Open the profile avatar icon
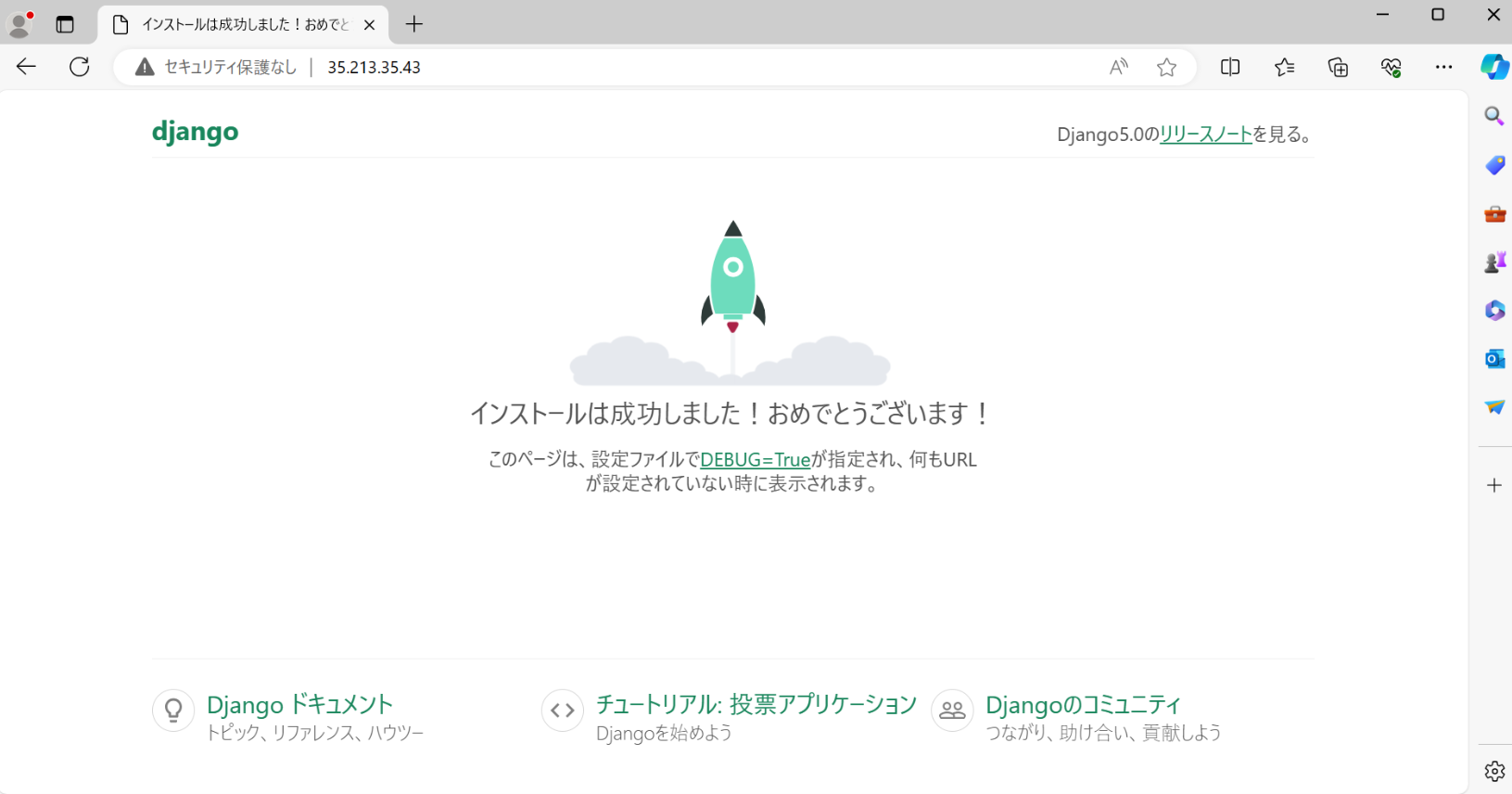Image resolution: width=1512 pixels, height=794 pixels. click(x=20, y=24)
